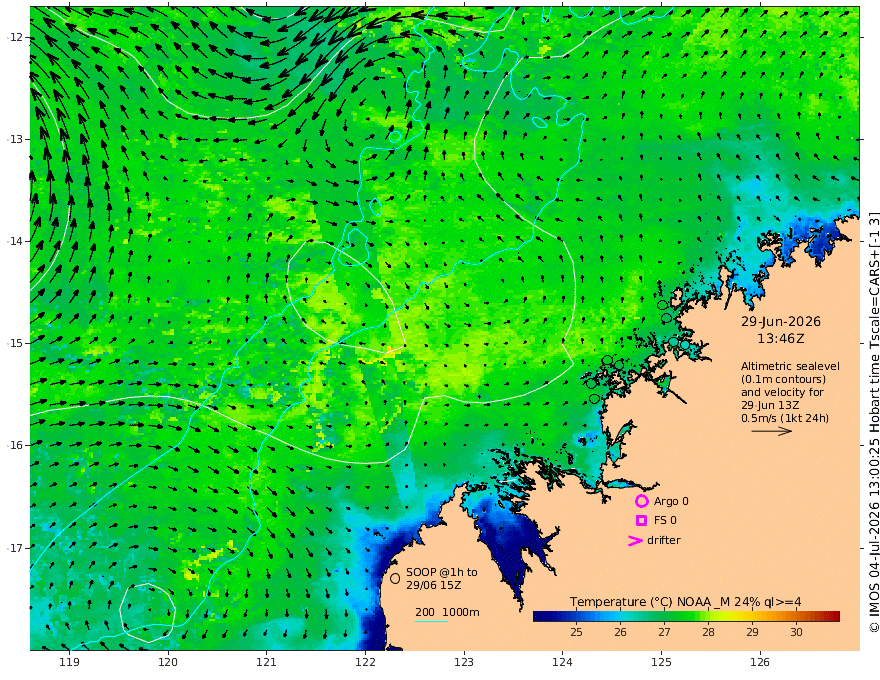880x680 pixels.
Task: Click the latitude axis label -12
Action: 15,37
